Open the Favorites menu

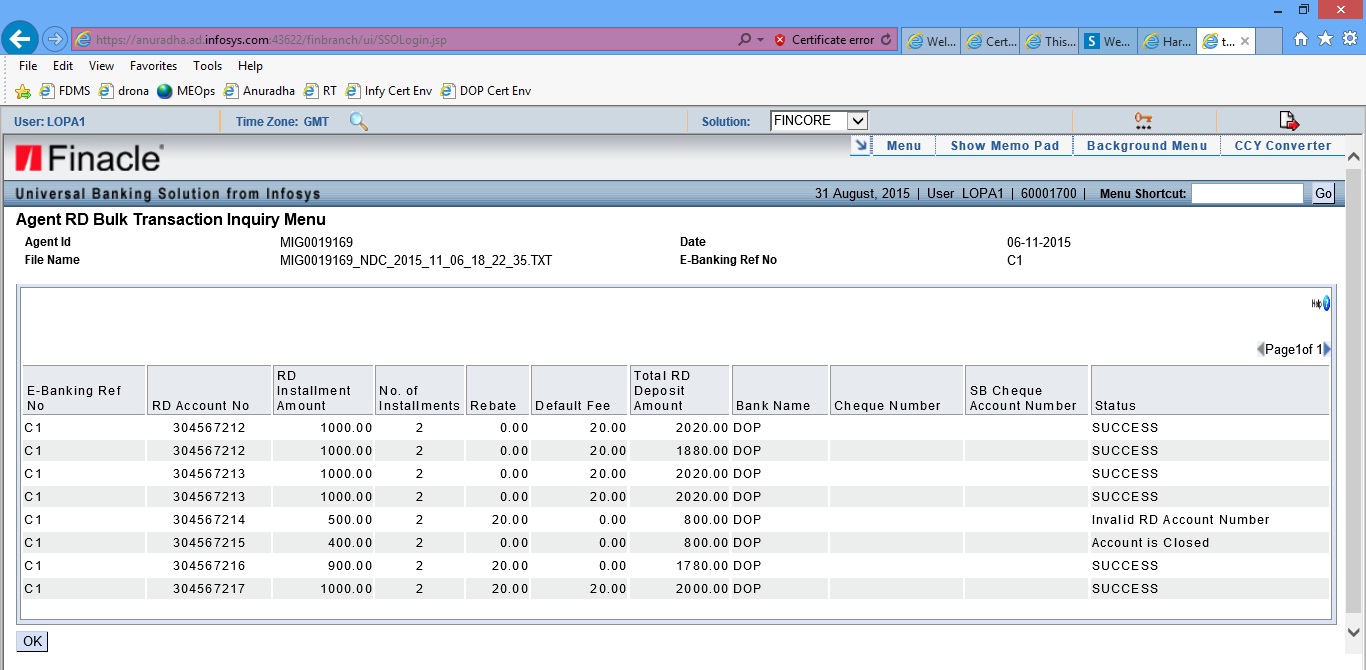click(x=153, y=66)
